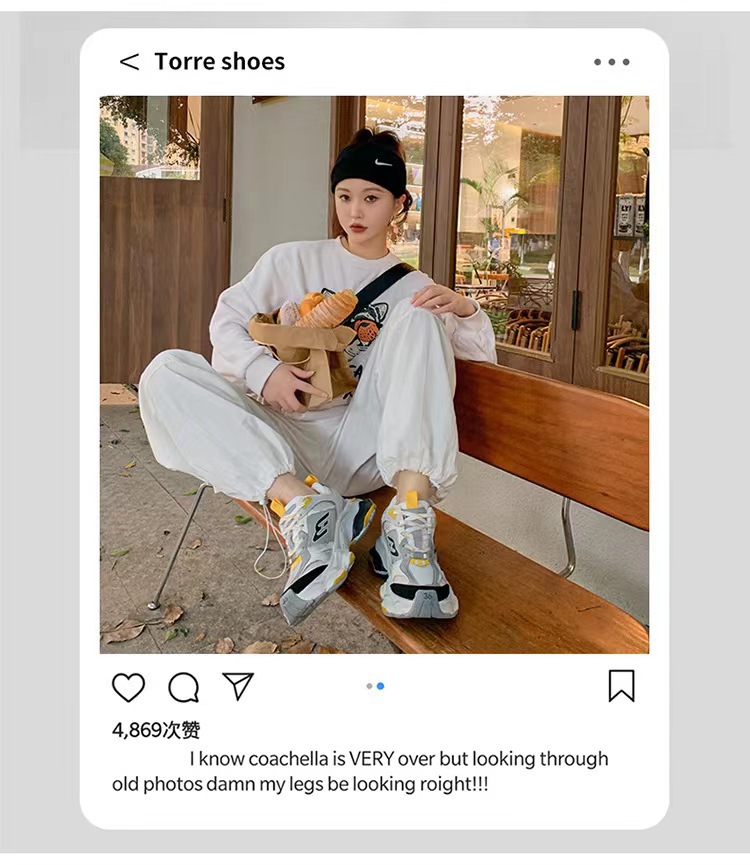The image size is (750, 865).
Task: Open comments via the speech bubble icon
Action: point(184,687)
